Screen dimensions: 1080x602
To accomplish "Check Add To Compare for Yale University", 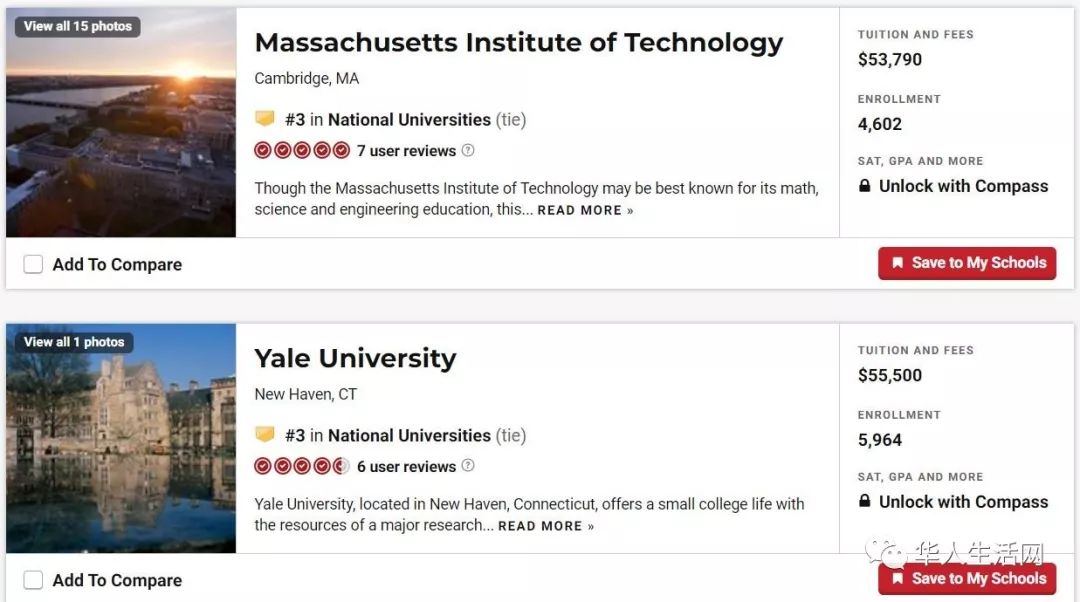I will 33,580.
